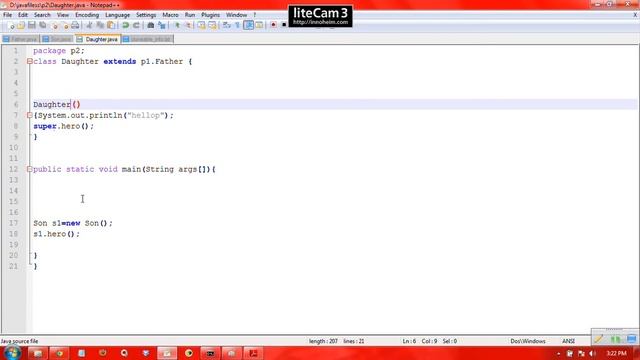
Task: Open the Firefox taskbar icon
Action: 102,353
